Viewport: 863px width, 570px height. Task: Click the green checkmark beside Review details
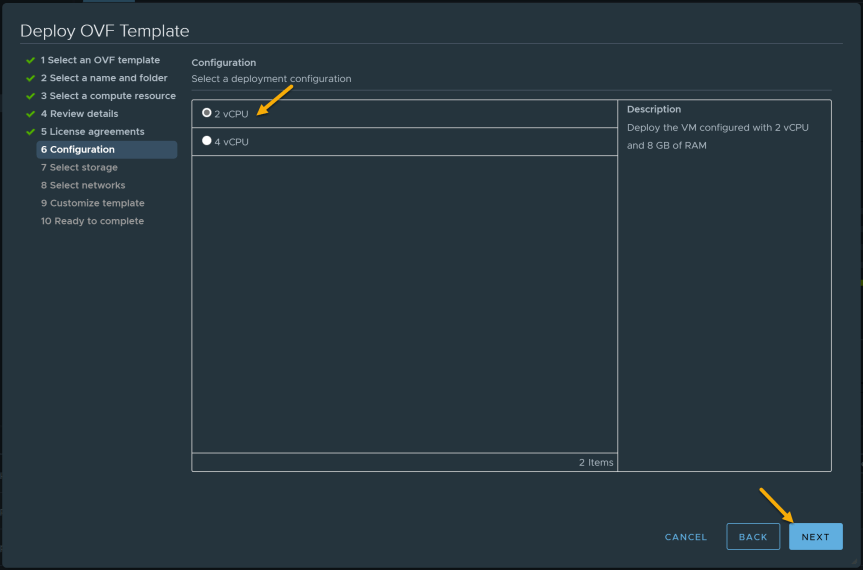[x=30, y=114]
